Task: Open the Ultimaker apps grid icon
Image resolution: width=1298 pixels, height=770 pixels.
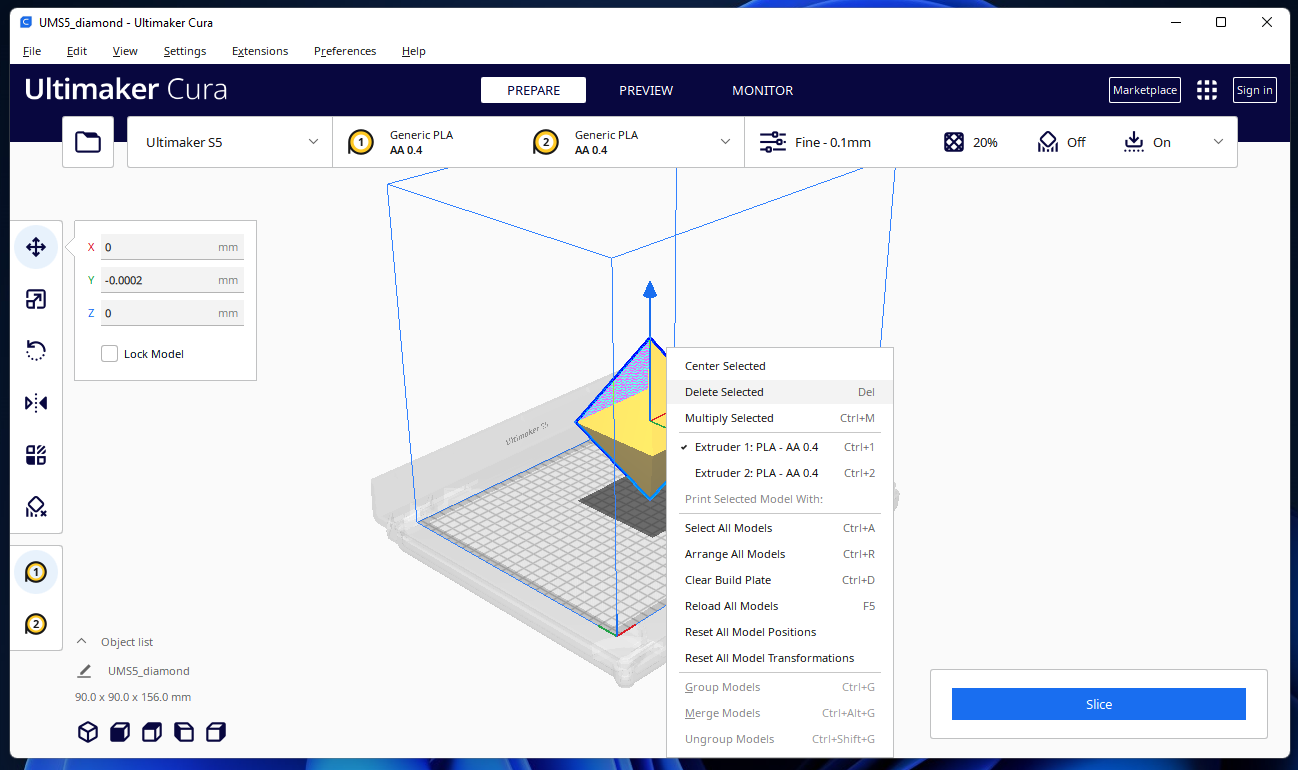Action: pyautogui.click(x=1207, y=90)
